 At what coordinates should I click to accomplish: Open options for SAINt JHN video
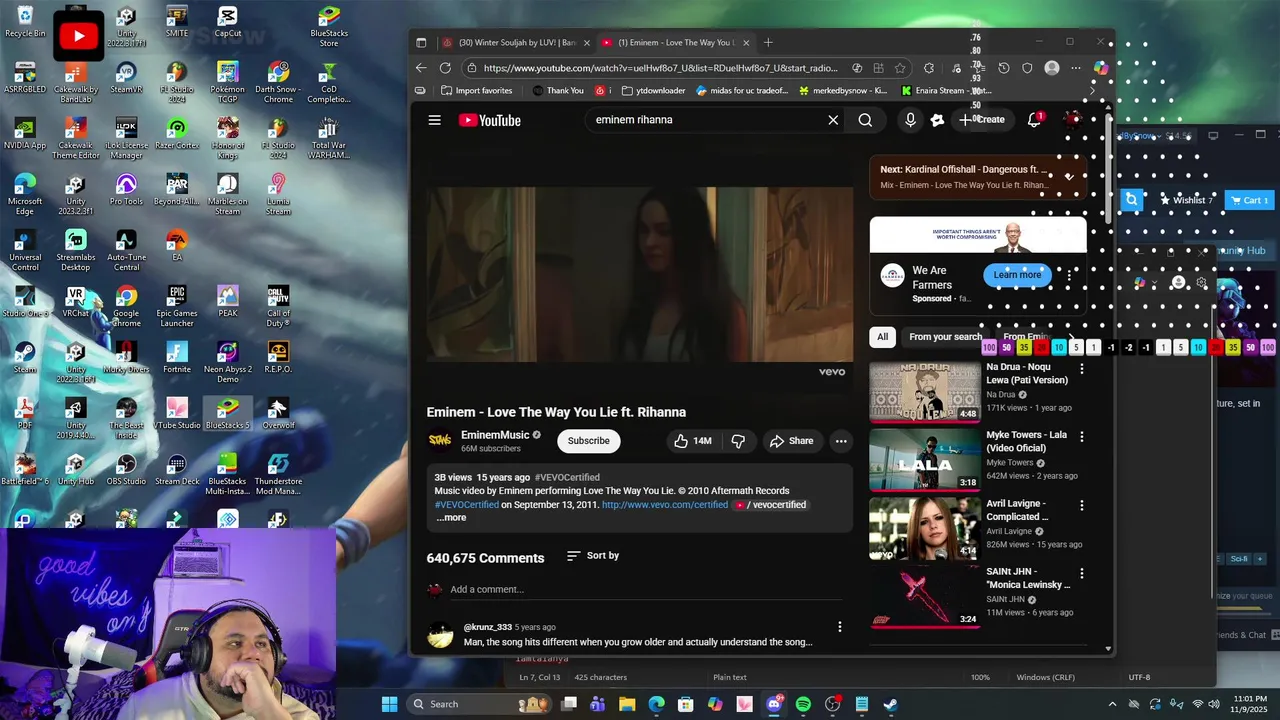pos(1081,573)
